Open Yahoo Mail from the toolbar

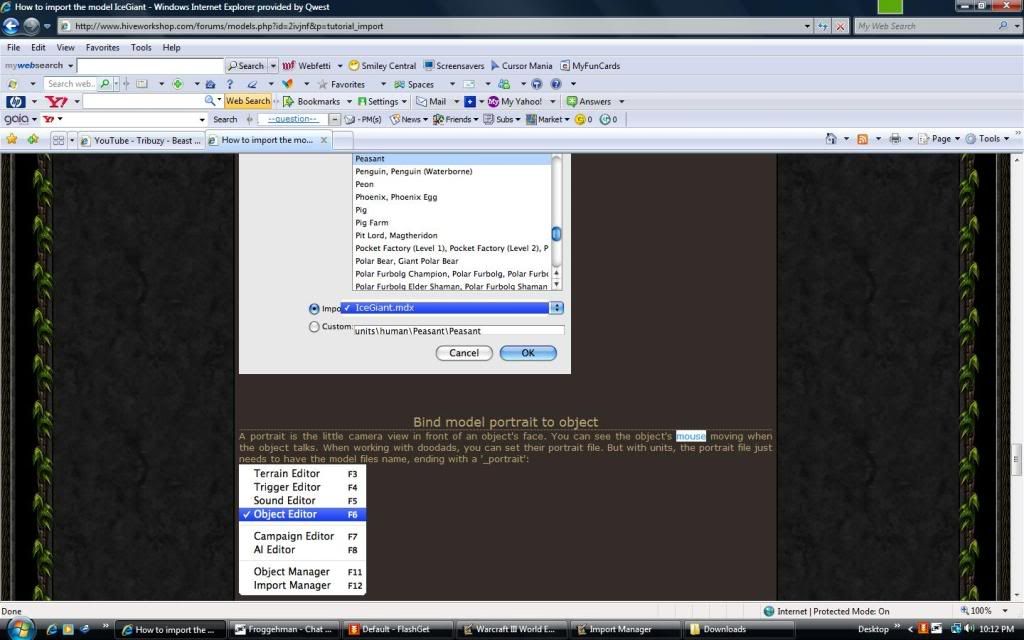pyautogui.click(x=431, y=102)
